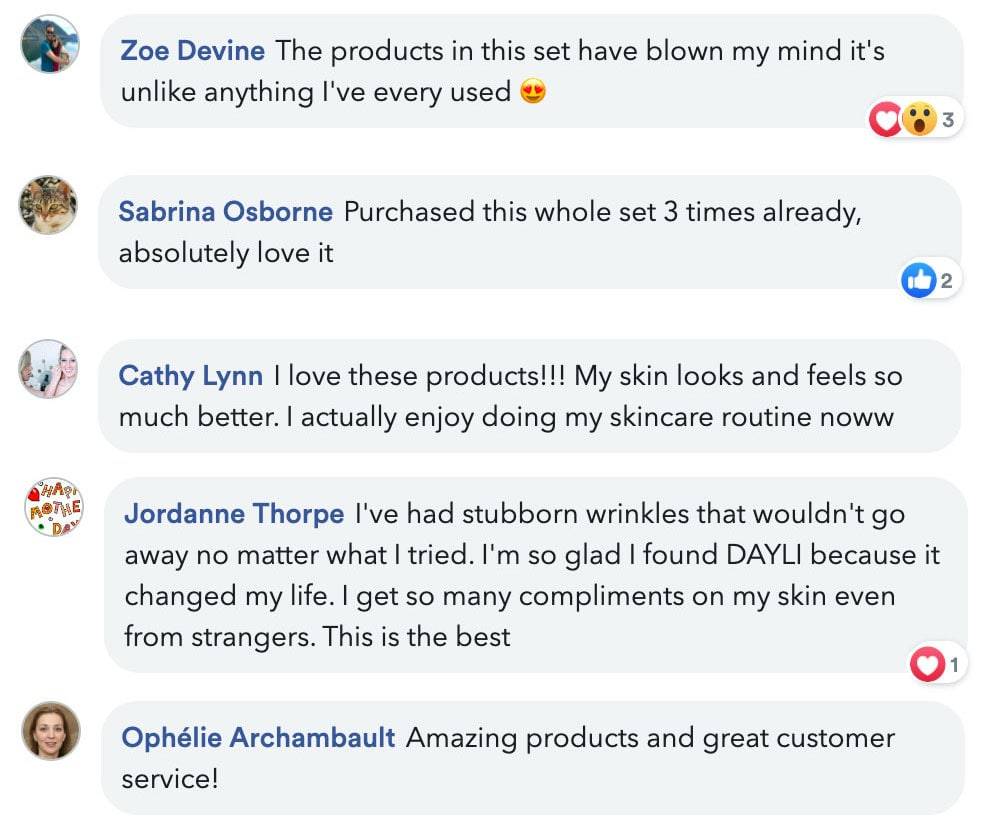The width and height of the screenshot is (1000, 829).
Task: Open the Jordanne Thorpe name link
Action: [234, 514]
